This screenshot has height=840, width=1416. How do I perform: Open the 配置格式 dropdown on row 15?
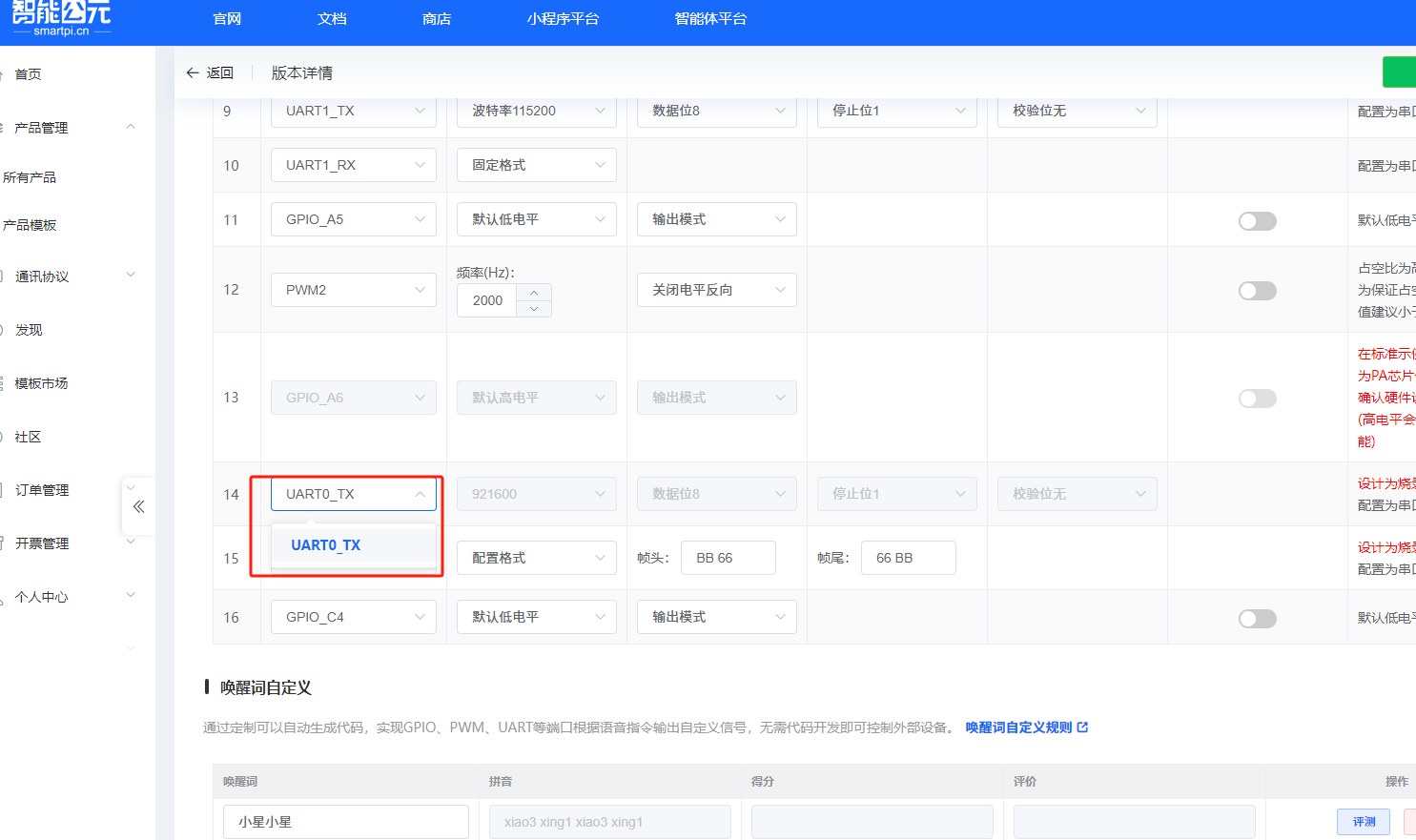(x=536, y=558)
